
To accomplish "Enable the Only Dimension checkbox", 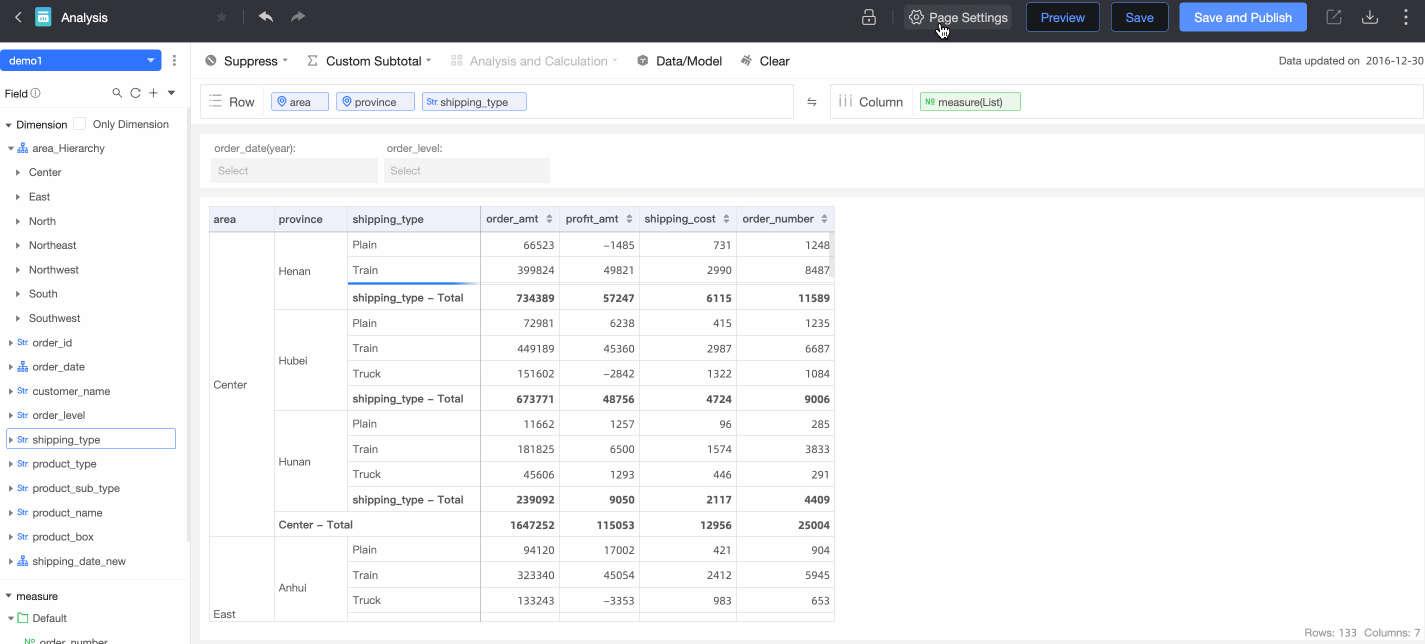I will click(80, 124).
